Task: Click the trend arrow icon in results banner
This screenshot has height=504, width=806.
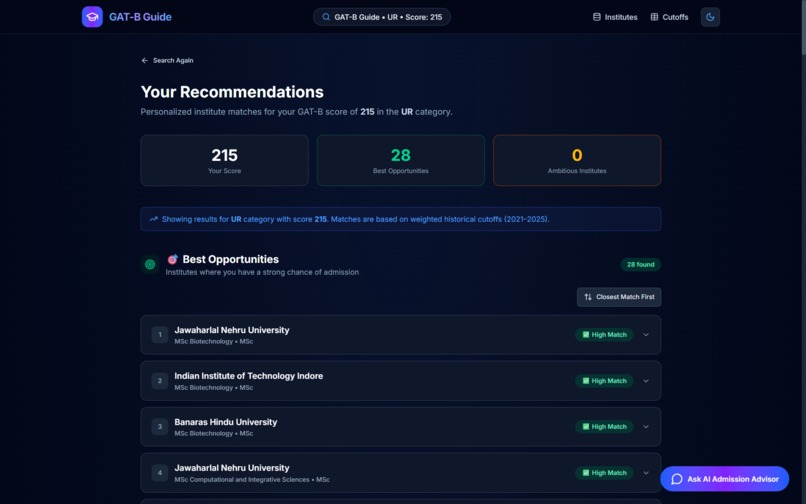Action: click(153, 219)
